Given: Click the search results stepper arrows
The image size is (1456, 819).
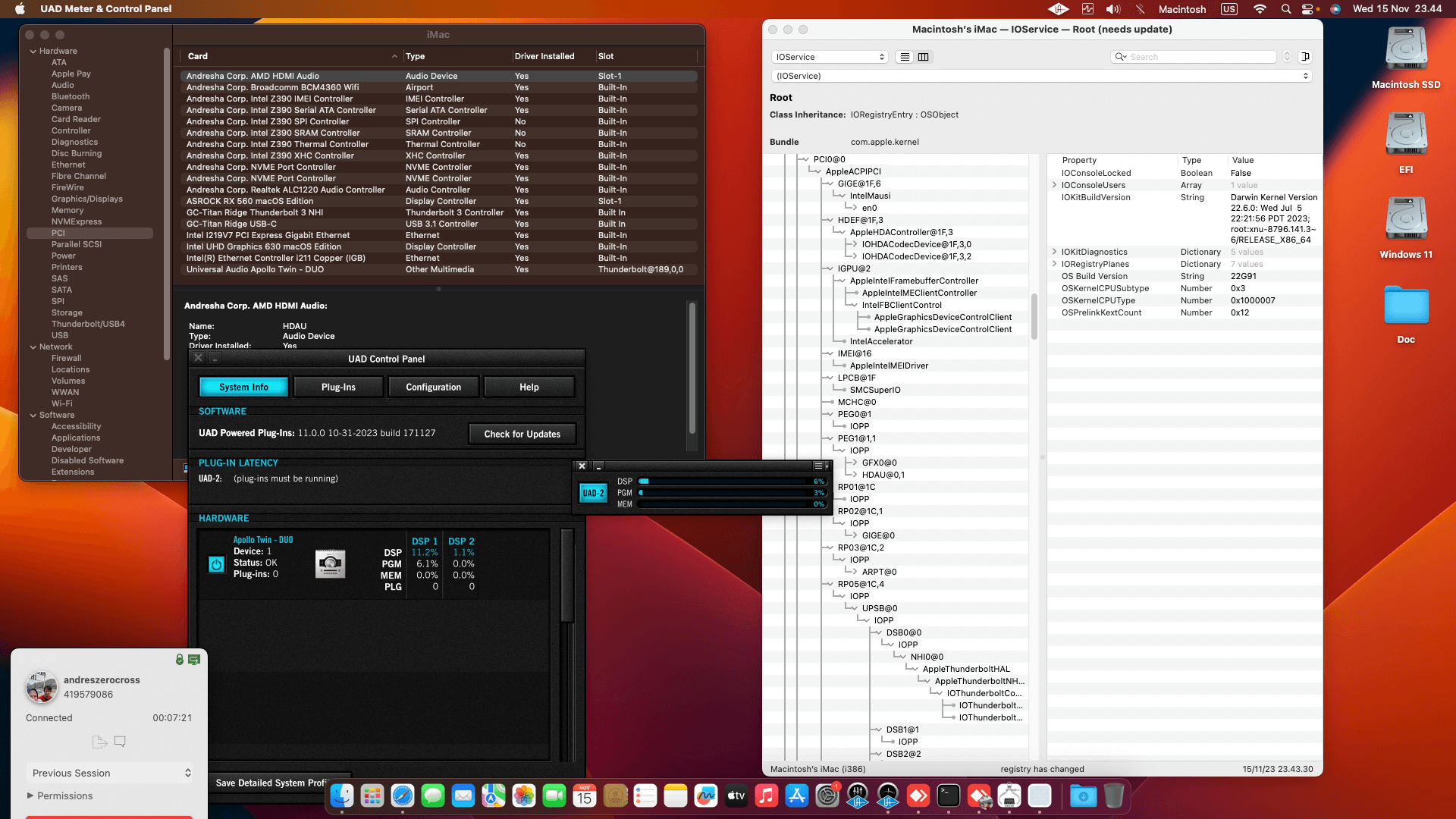Looking at the screenshot, I should tap(1287, 57).
